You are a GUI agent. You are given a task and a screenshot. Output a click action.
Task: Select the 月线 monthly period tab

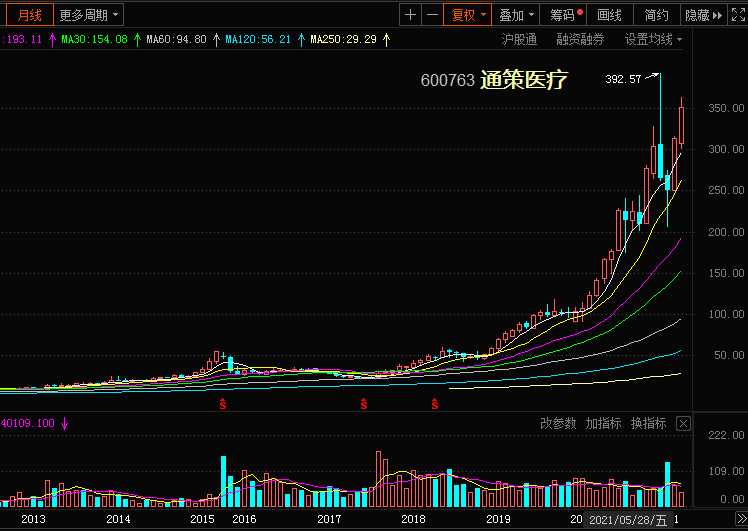pyautogui.click(x=30, y=15)
